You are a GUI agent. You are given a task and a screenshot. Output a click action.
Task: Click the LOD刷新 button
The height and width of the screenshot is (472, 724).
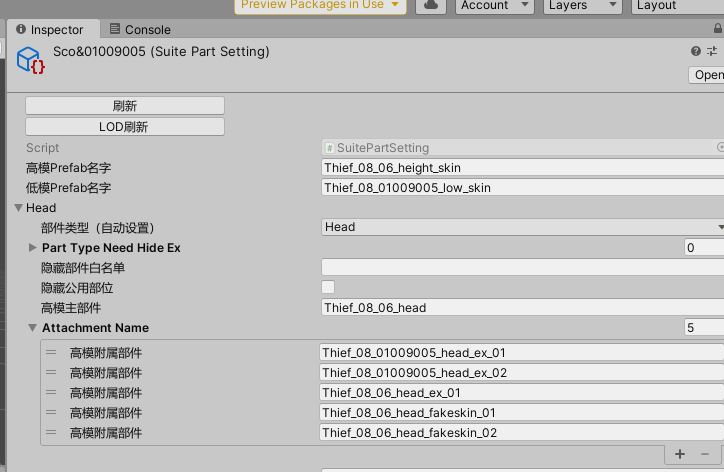[125, 127]
